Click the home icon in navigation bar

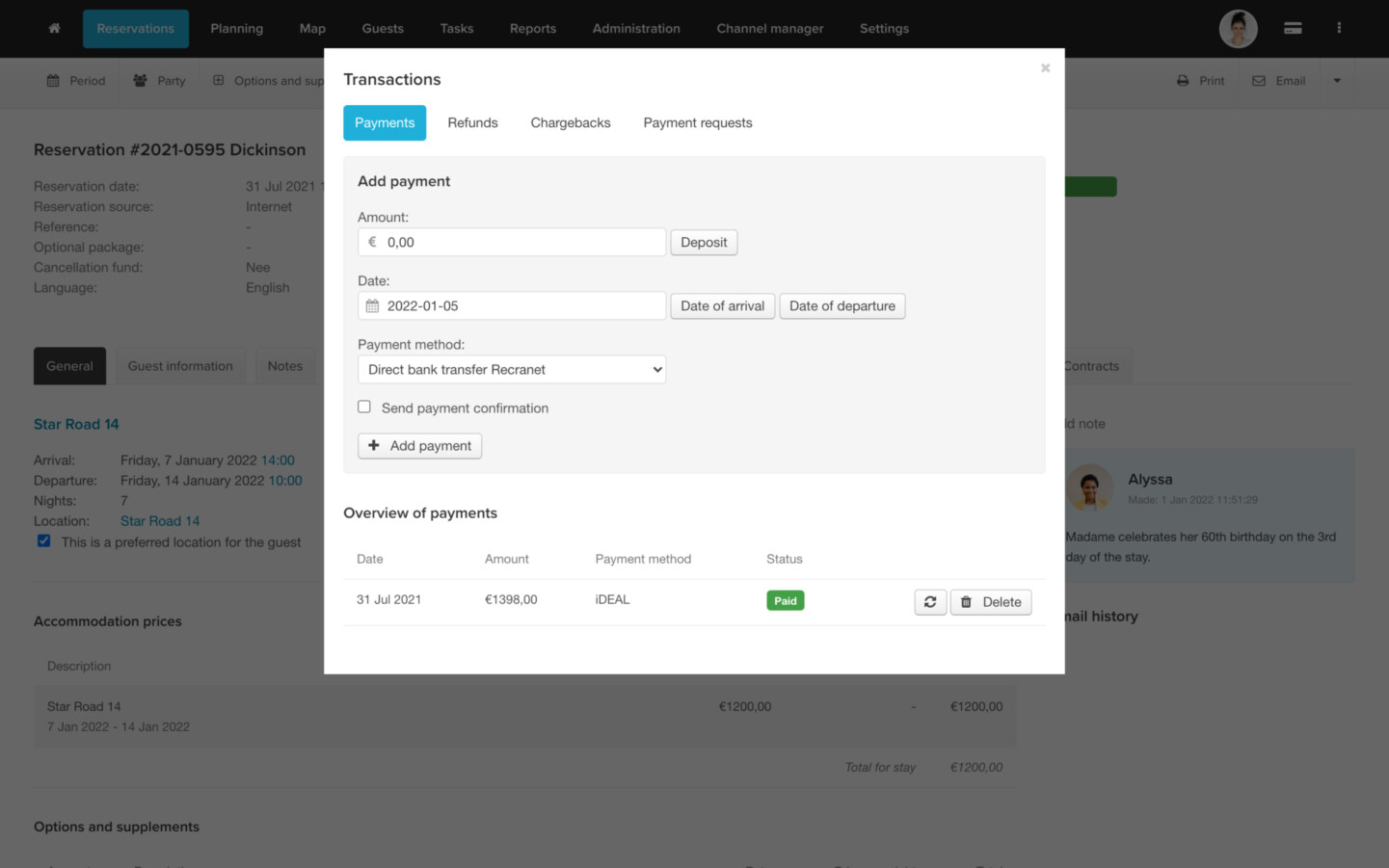pyautogui.click(x=54, y=29)
